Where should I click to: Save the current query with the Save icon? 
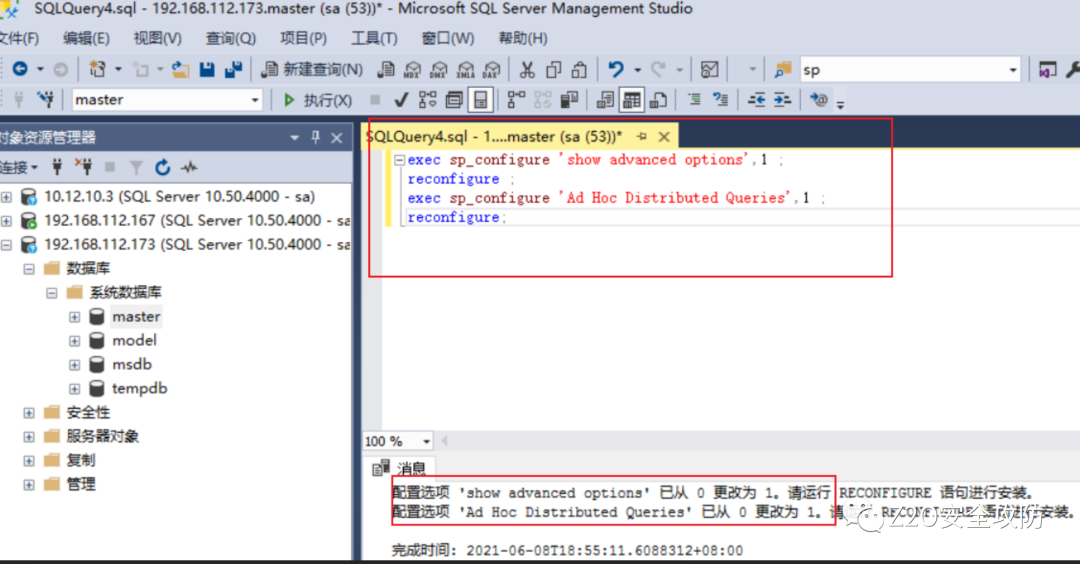[207, 69]
